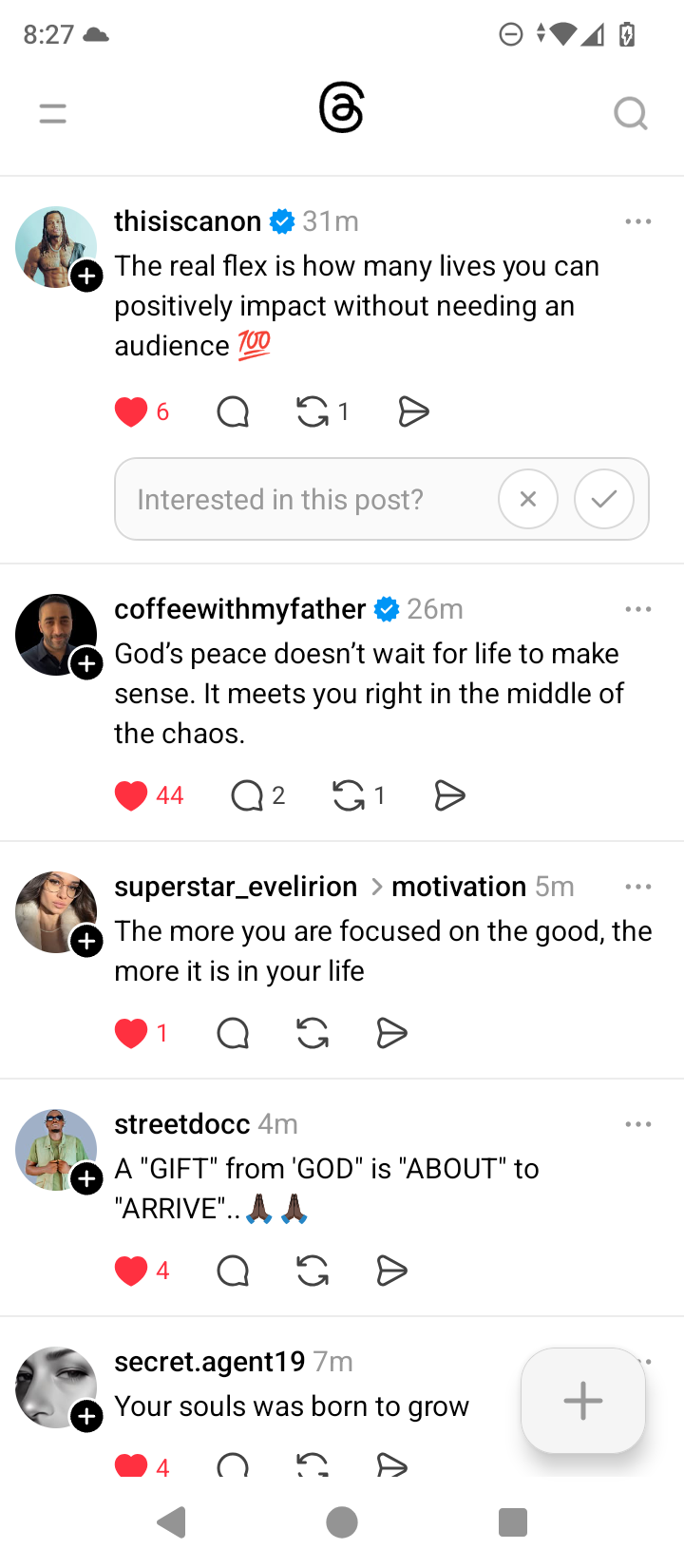Create a new thread with plus button

click(x=582, y=1400)
